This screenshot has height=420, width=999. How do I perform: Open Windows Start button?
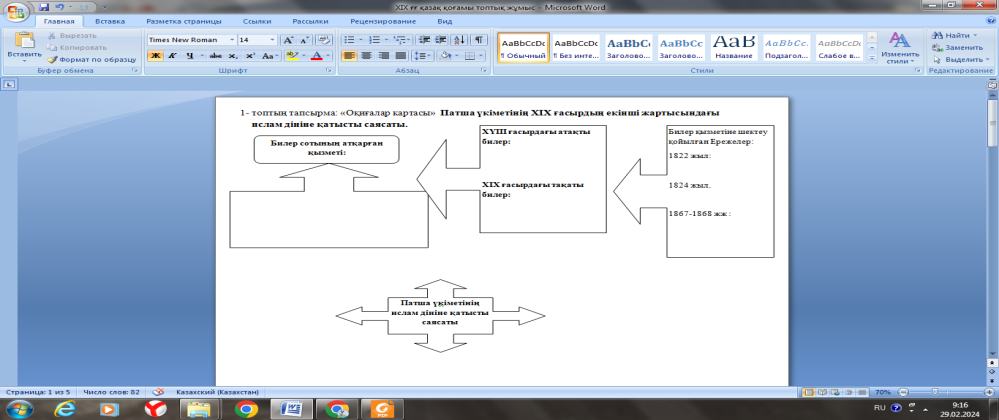point(19,408)
